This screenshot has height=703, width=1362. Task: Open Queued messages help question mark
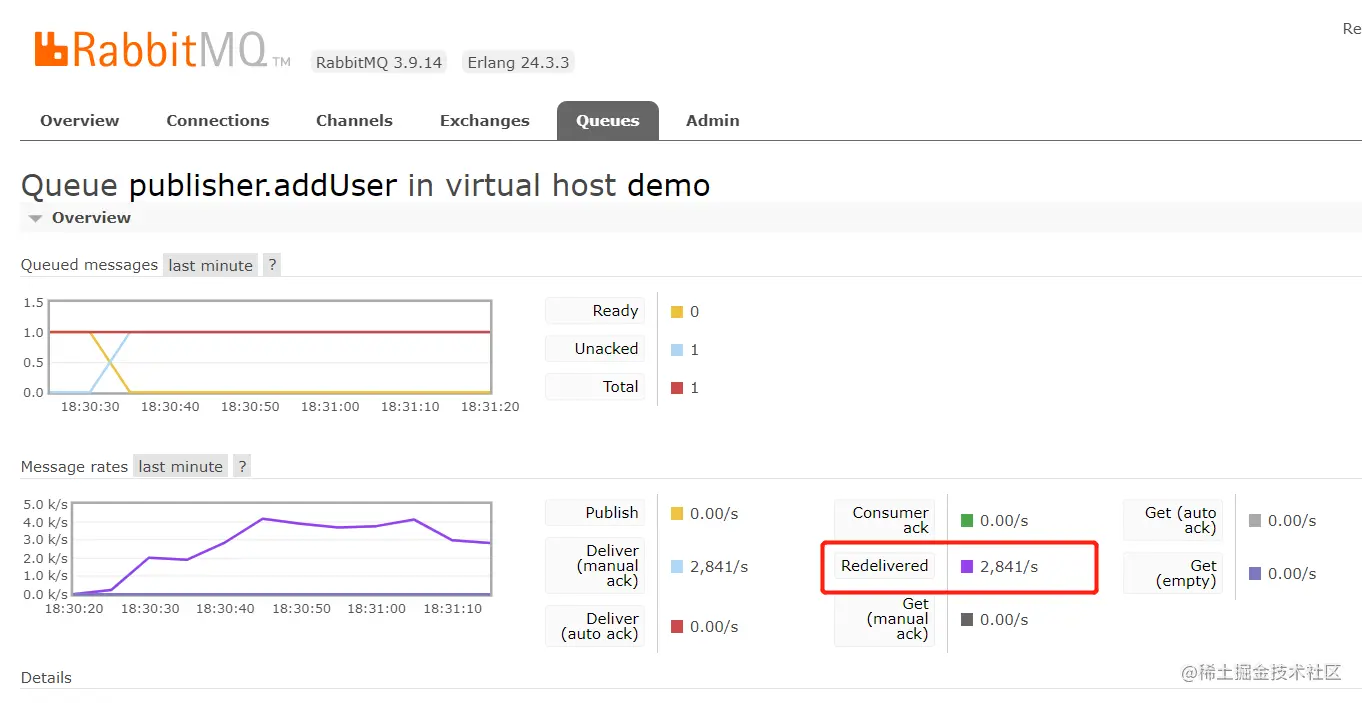click(271, 265)
